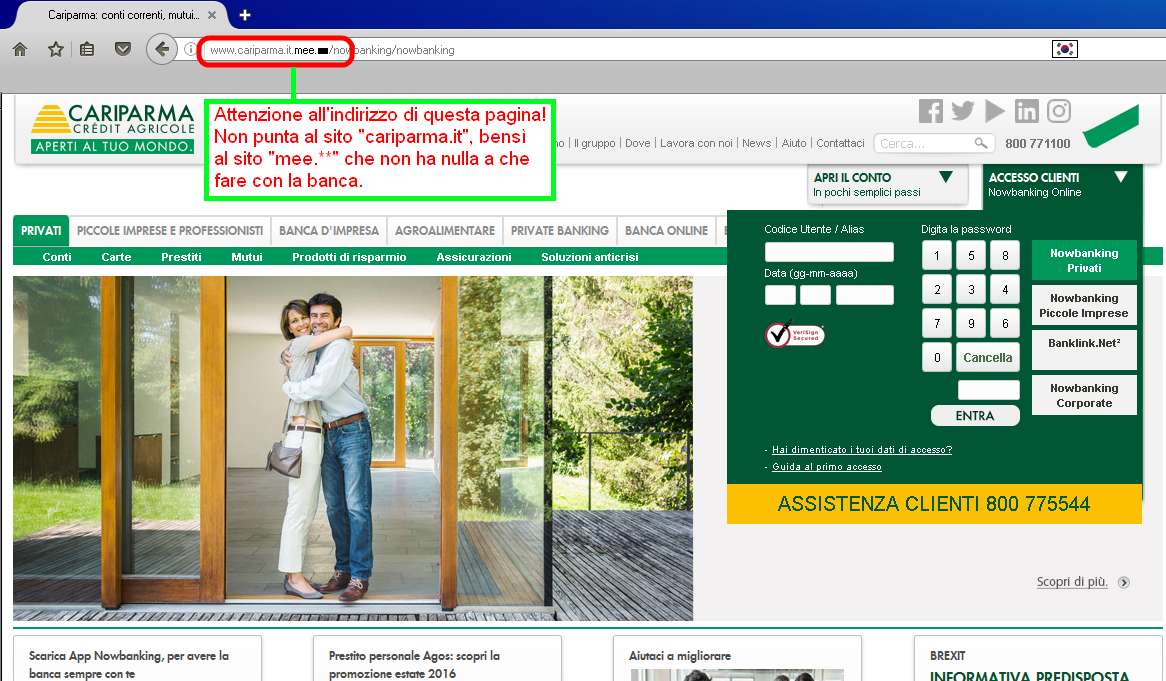Screen dimensions: 1166x681
Task: Click the search magnifier icon
Action: point(981,143)
